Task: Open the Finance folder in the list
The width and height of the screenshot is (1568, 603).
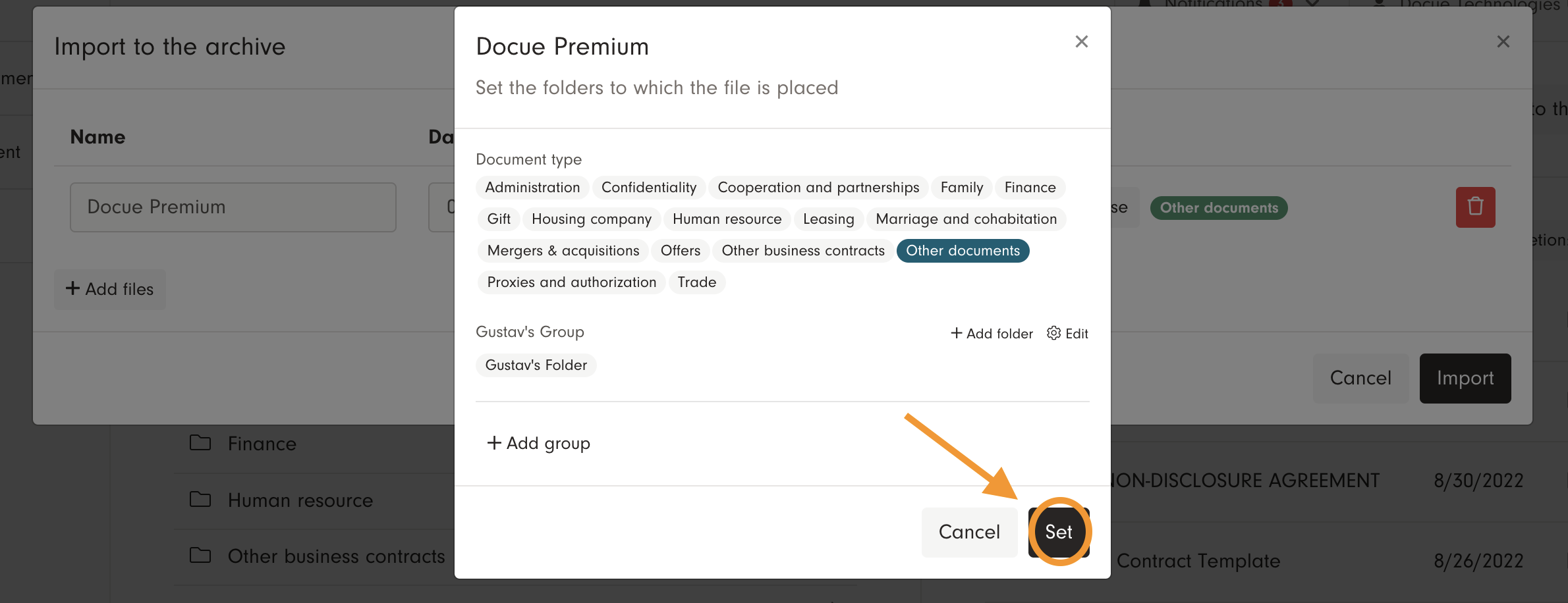Action: click(x=262, y=444)
